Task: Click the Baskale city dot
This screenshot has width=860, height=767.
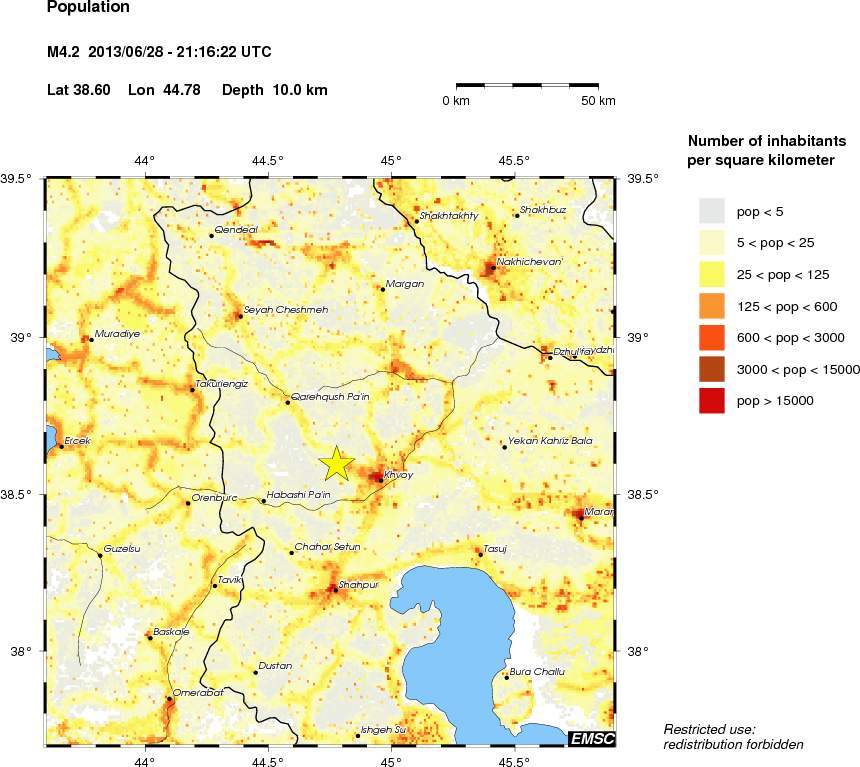Action: [x=150, y=636]
